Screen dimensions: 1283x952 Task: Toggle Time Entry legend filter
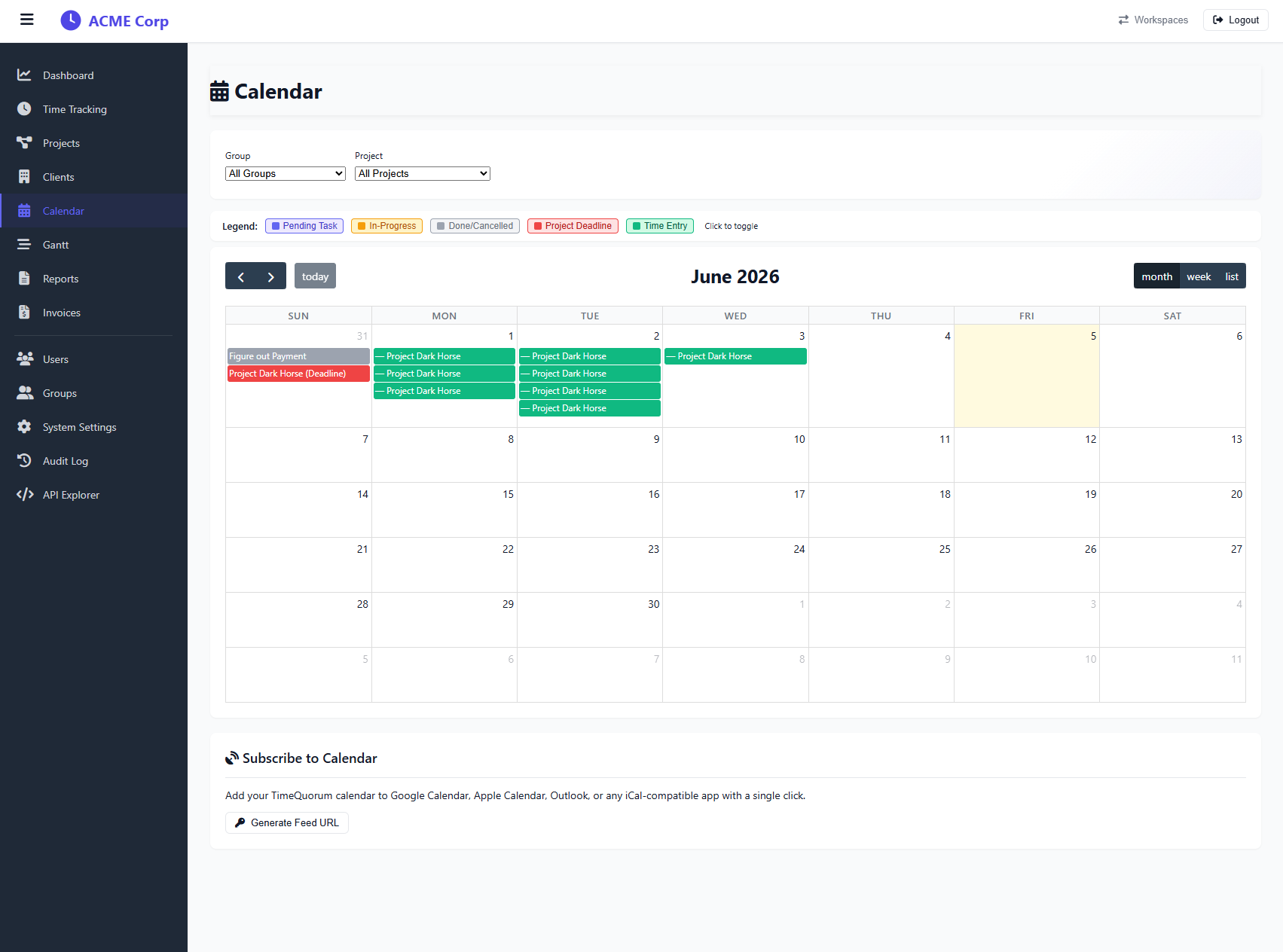coord(660,226)
